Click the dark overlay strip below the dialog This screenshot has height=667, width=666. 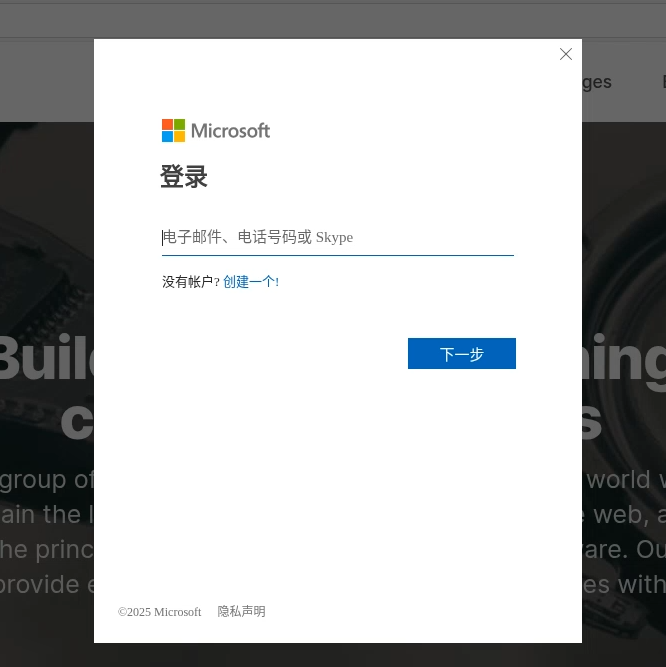coord(333,655)
